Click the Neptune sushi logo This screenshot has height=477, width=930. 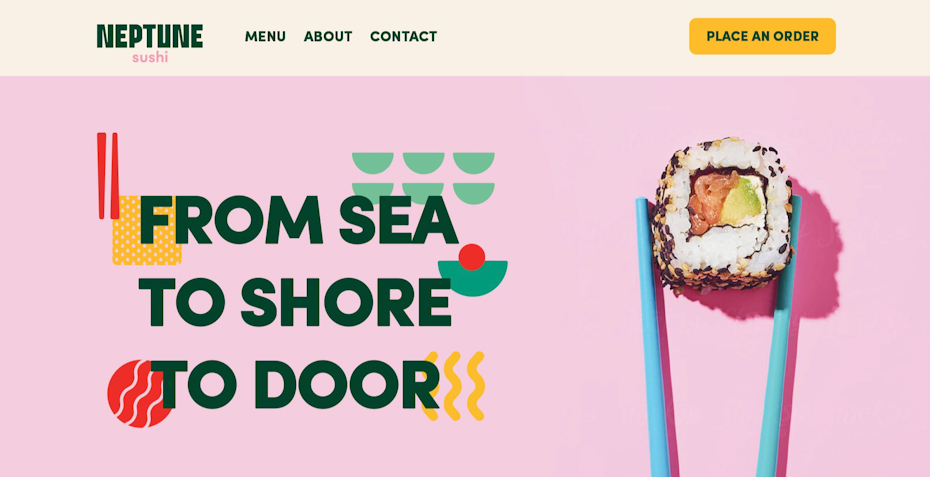149,44
